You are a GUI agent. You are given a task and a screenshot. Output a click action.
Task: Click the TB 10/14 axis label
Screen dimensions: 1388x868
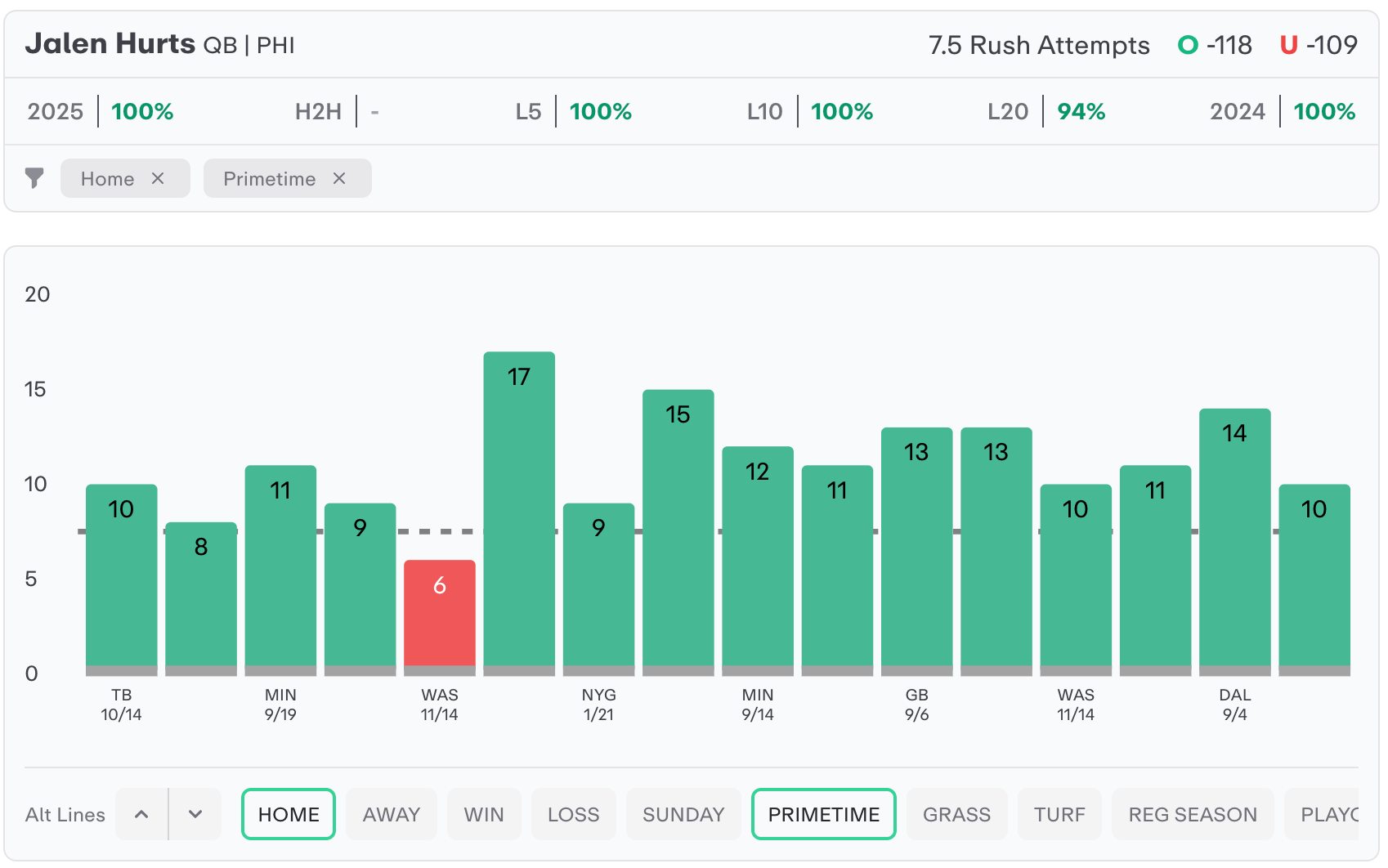(122, 705)
